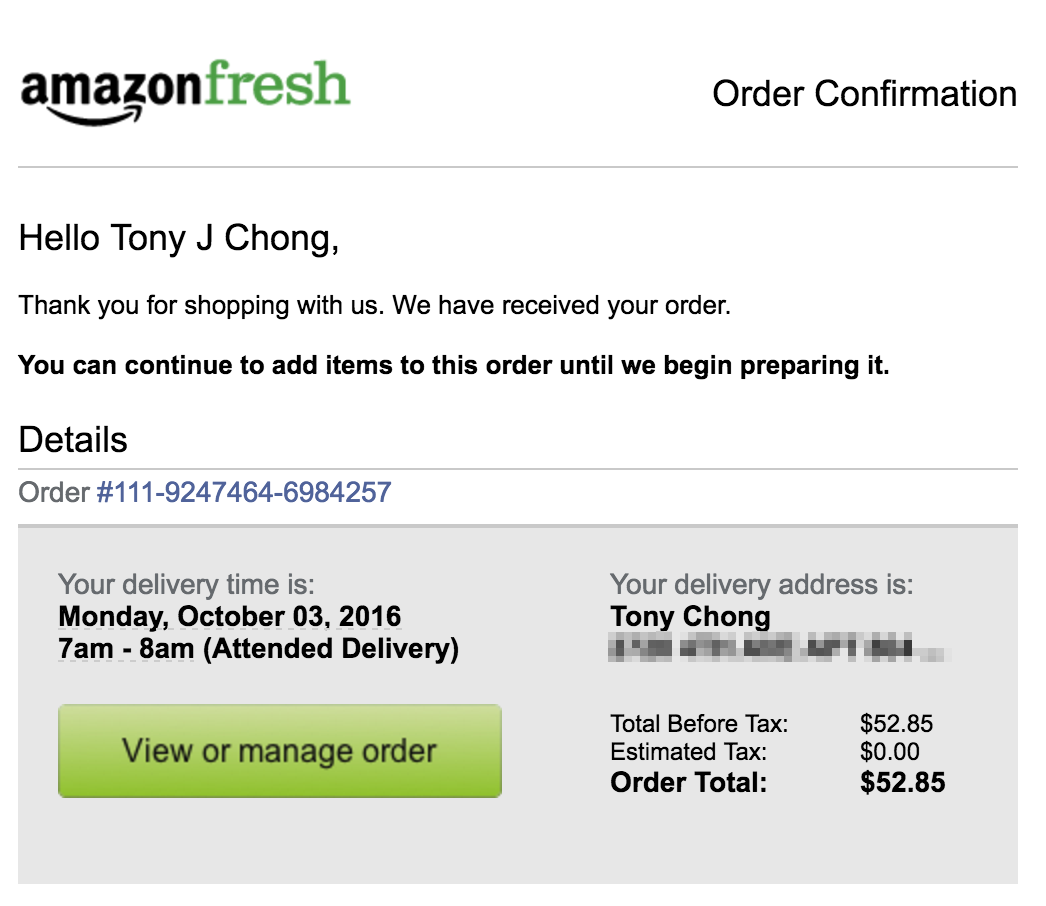Click the "Your delivery address is:" label

(x=761, y=584)
